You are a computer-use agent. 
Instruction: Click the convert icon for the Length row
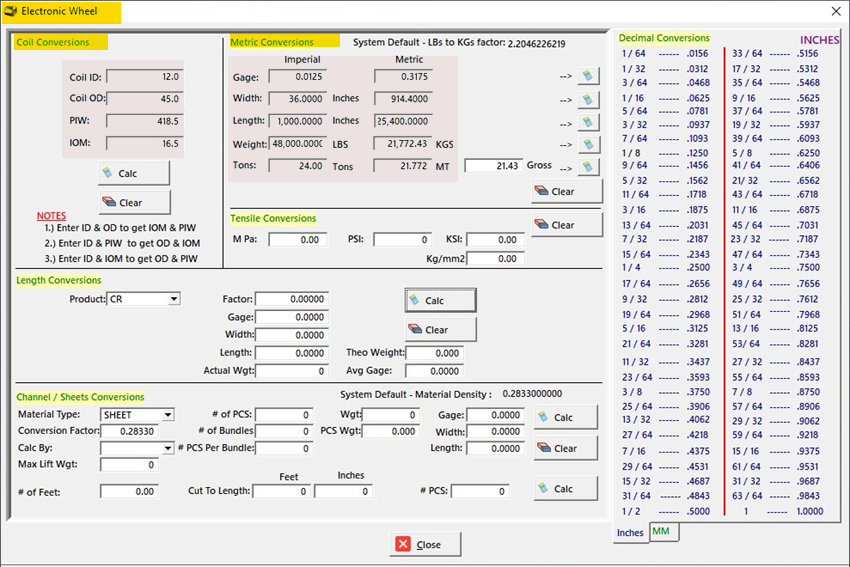588,122
